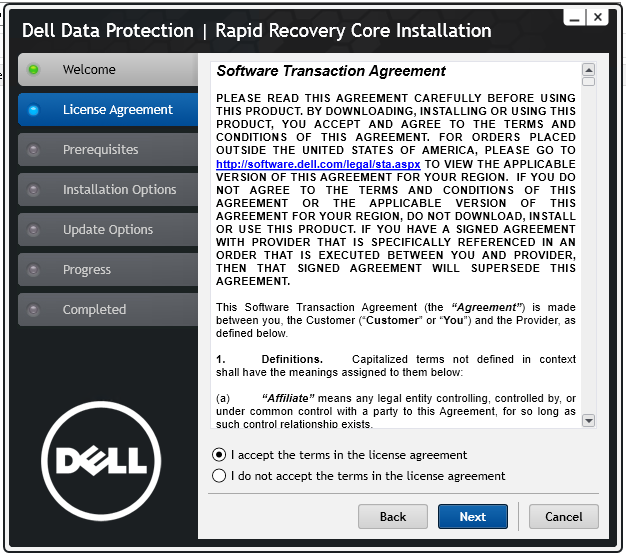Click the Dell logo emblem
The width and height of the screenshot is (626, 559).
[101, 461]
